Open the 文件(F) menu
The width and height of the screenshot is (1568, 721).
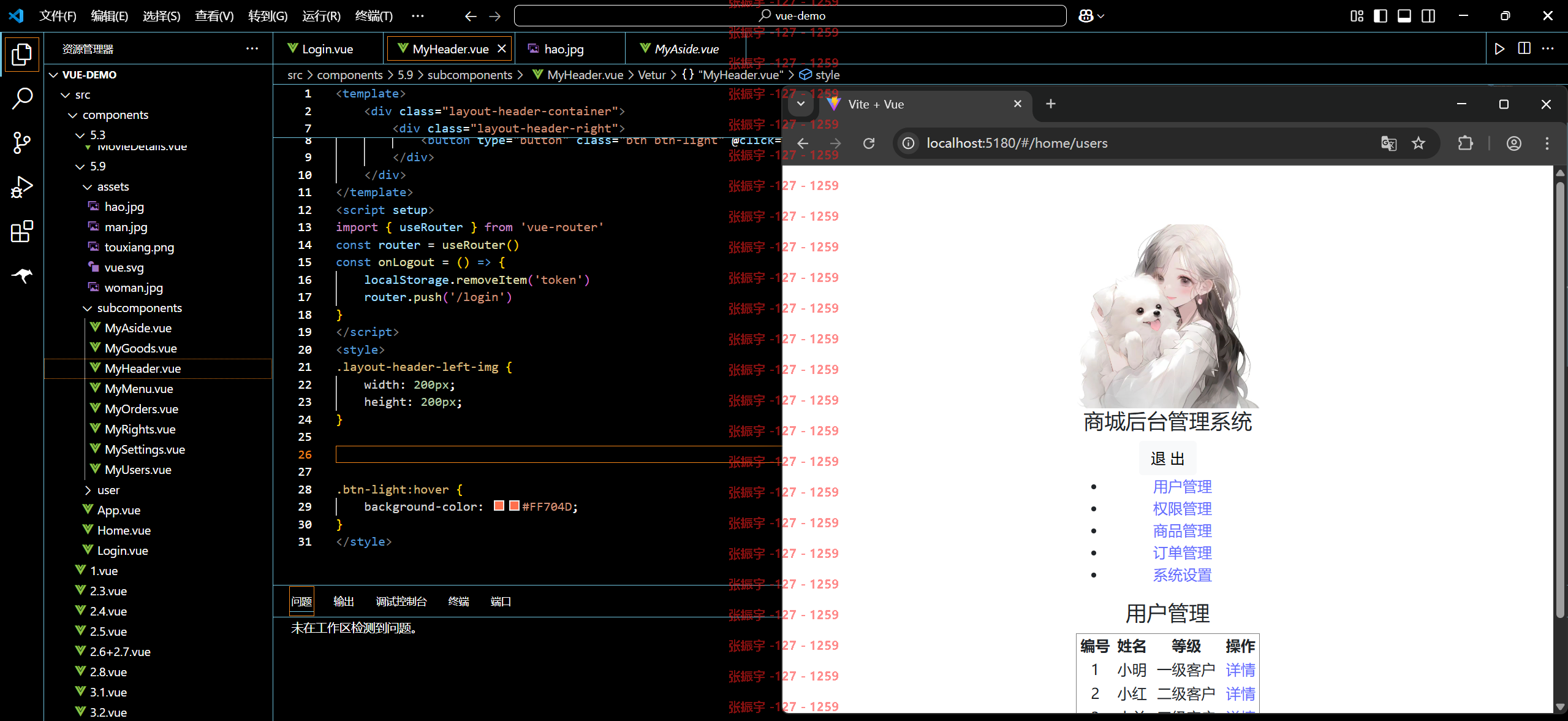click(x=58, y=16)
